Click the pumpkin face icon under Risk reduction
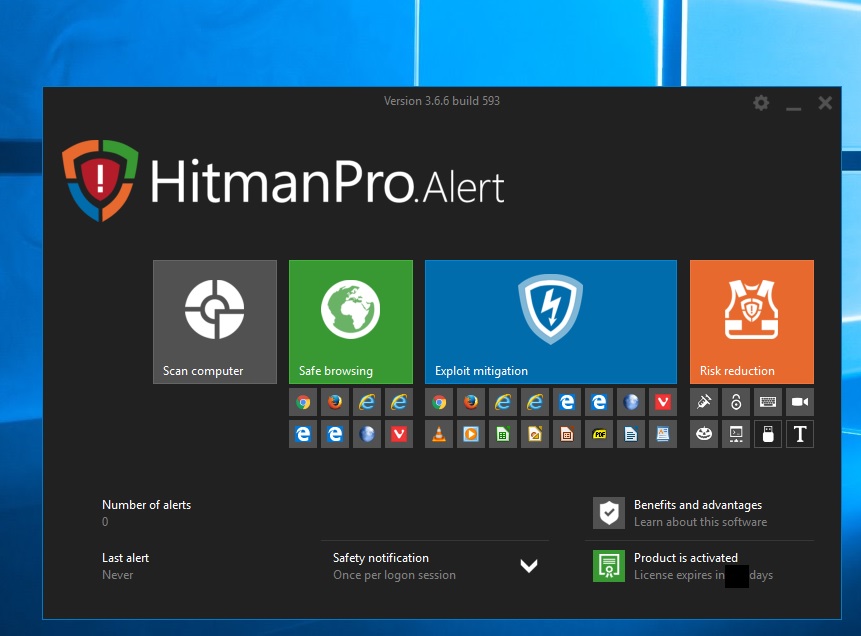The height and width of the screenshot is (636, 861). click(704, 434)
